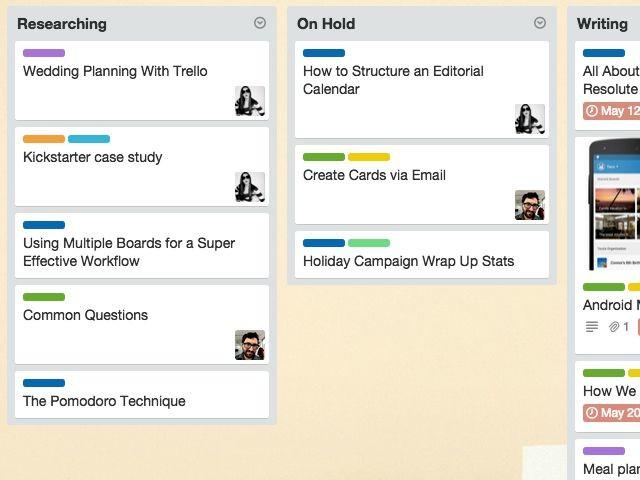This screenshot has width=640, height=480.
Task: Click member avatar on Create Cards via Email
Action: click(530, 205)
